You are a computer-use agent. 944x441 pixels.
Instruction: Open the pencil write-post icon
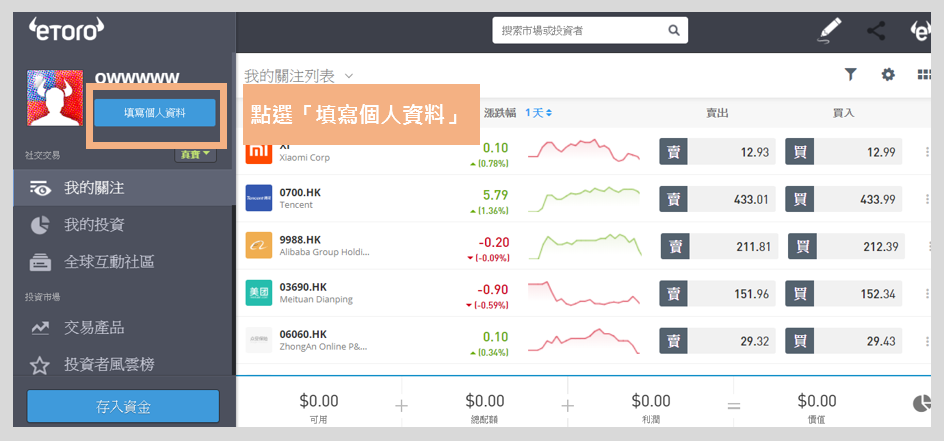click(830, 30)
